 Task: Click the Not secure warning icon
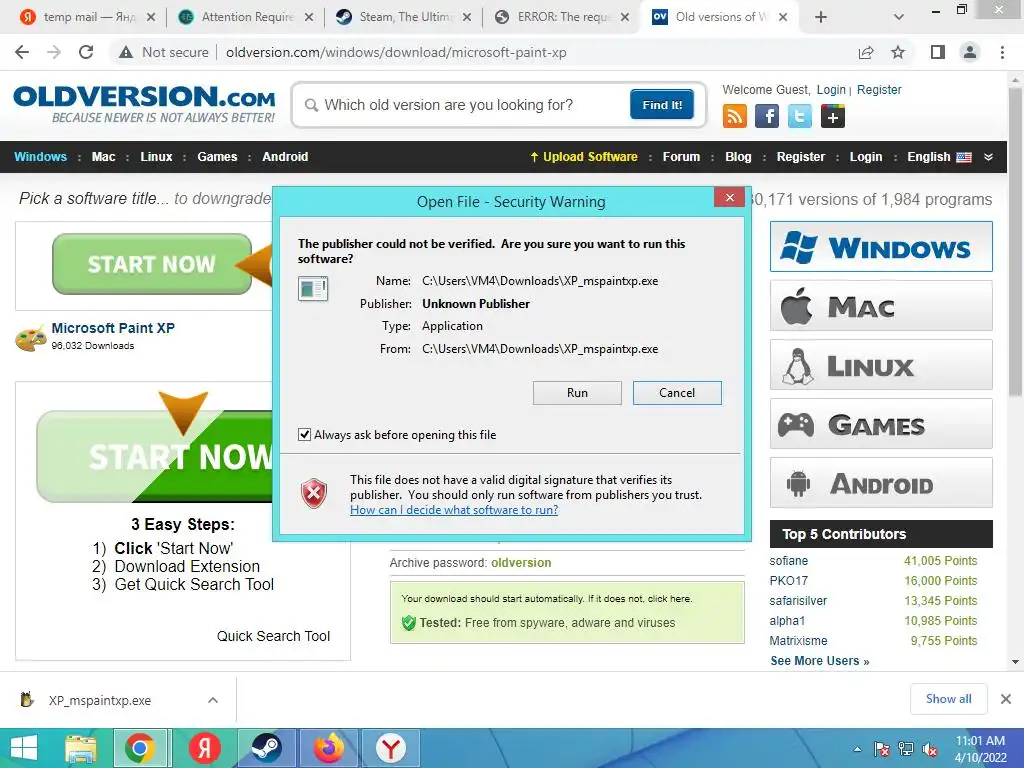point(126,52)
